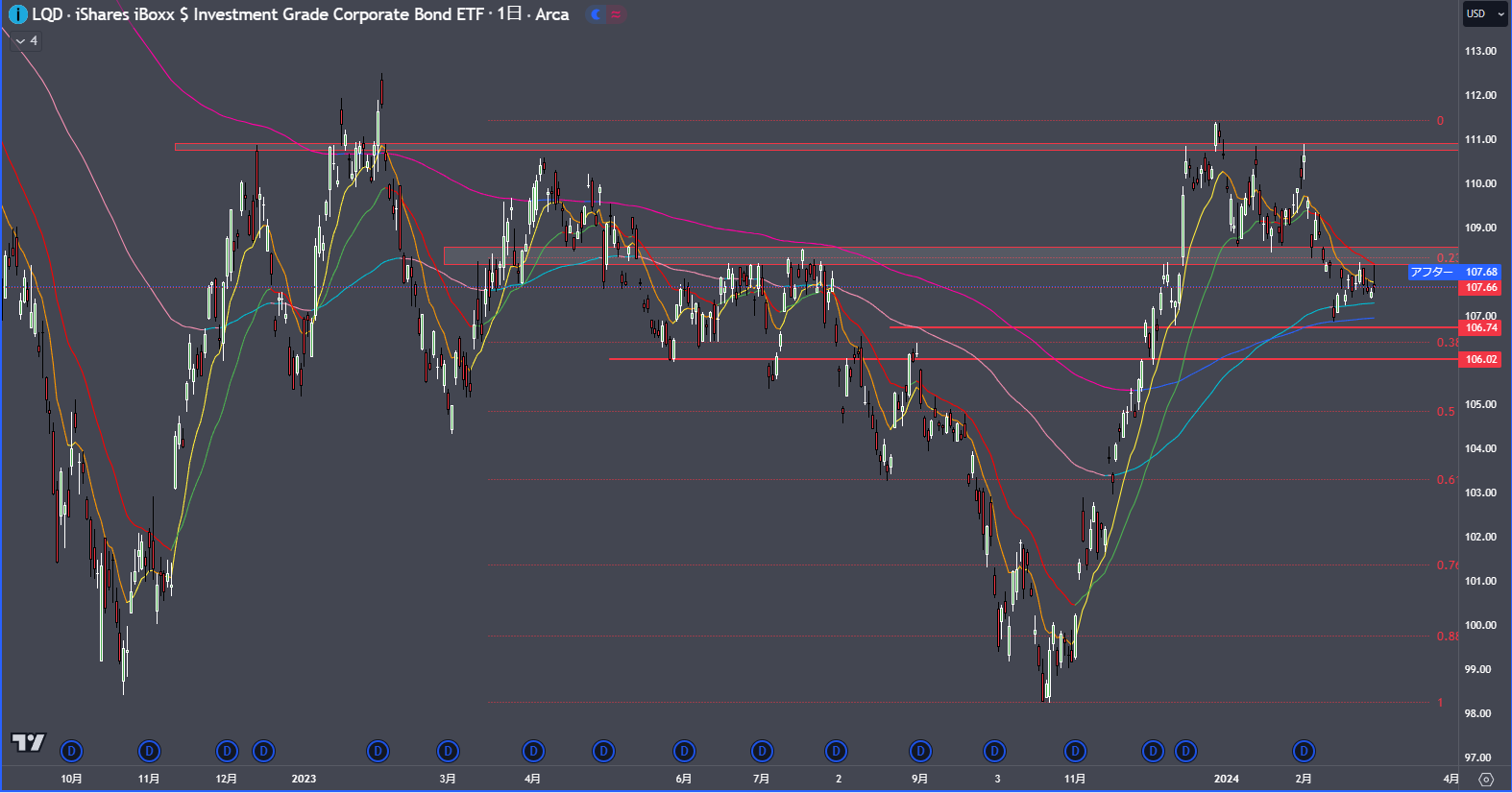This screenshot has height=793, width=1512.
Task: Open the dividend marker above 9月
Action: pyautogui.click(x=920, y=751)
